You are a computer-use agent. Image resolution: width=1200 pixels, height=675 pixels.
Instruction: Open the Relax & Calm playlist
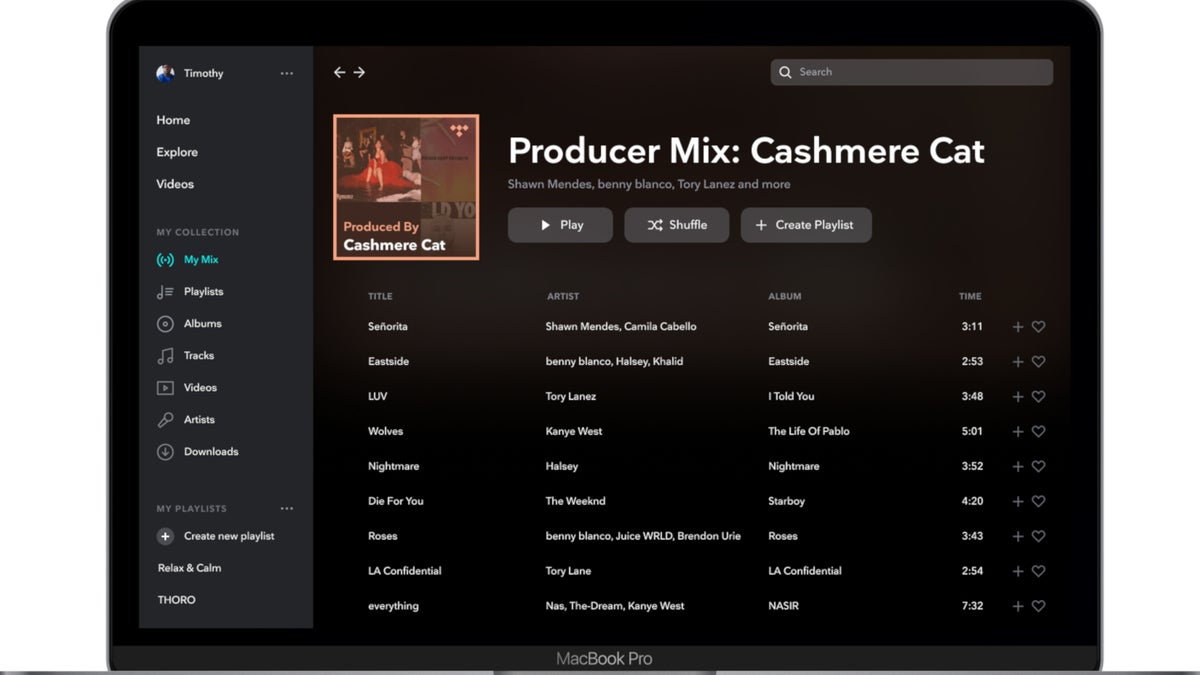[x=190, y=568]
